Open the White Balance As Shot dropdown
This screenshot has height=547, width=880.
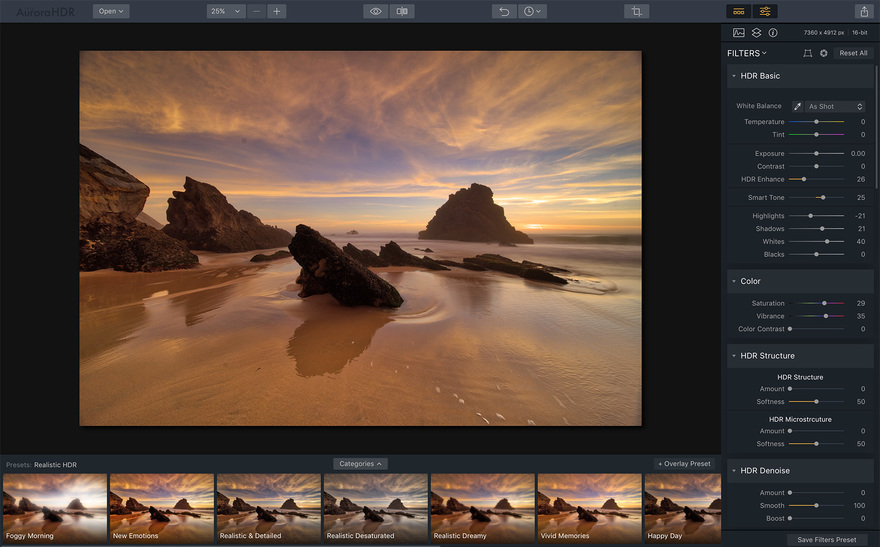(x=835, y=106)
